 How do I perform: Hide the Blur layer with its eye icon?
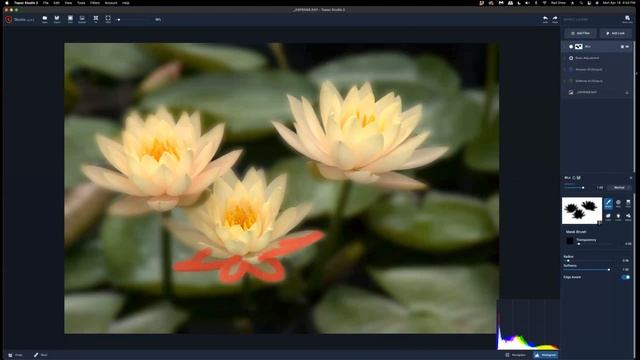tap(627, 47)
